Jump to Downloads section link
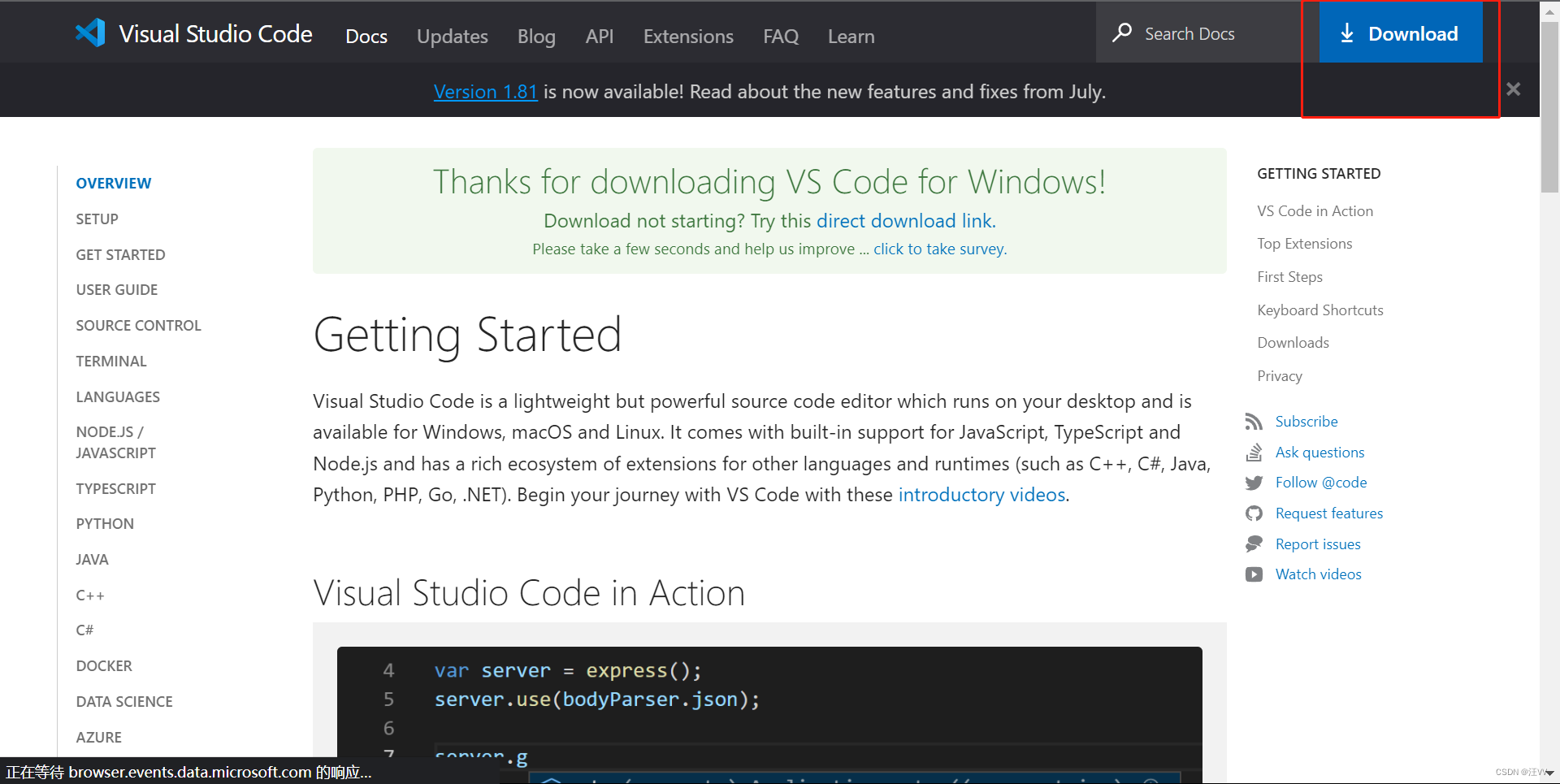Viewport: 1560px width, 784px height. (1293, 343)
